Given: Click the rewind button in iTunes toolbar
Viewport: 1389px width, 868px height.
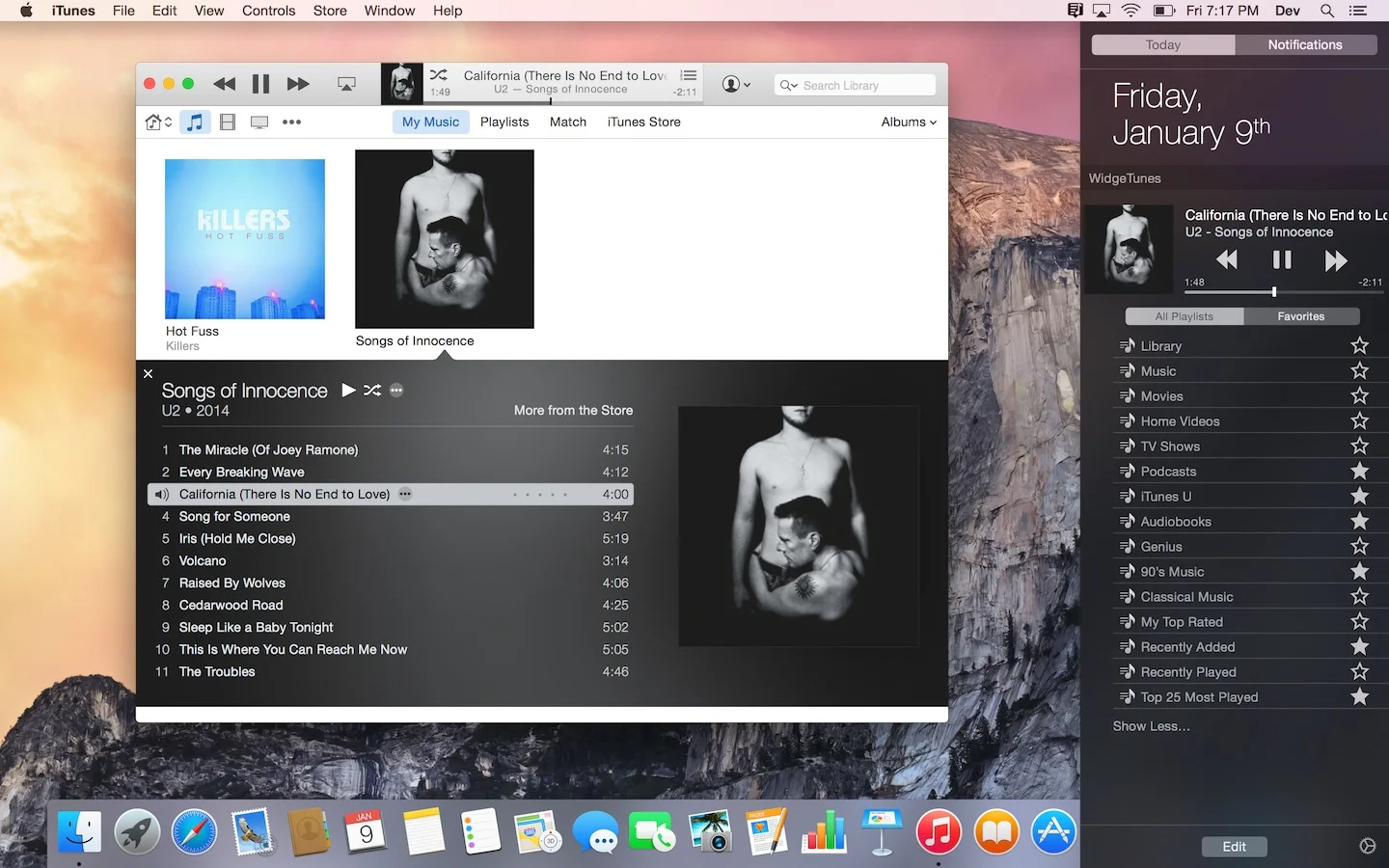Looking at the screenshot, I should coord(225,84).
